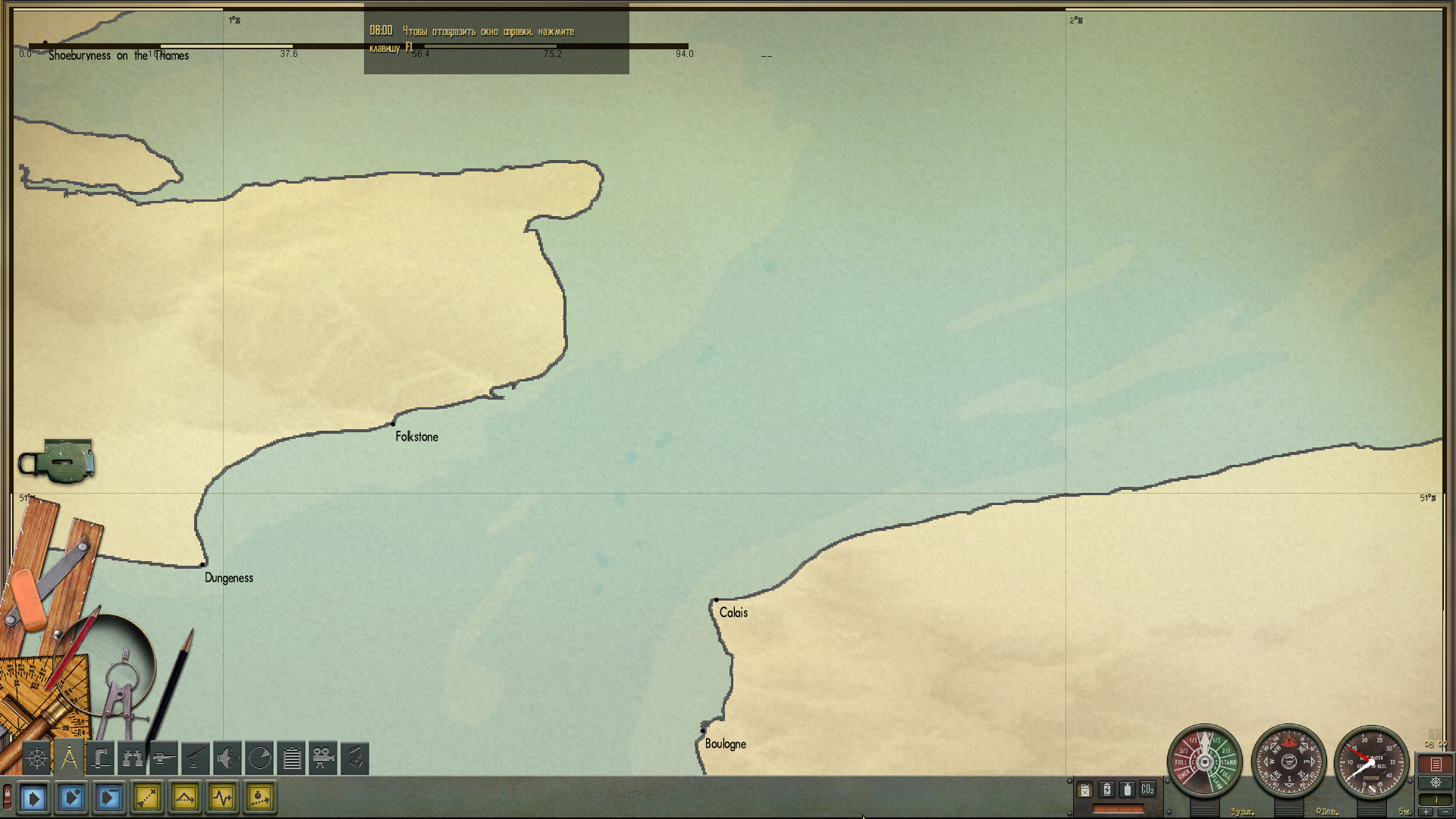Open the hydrophone sonar station
The width and height of the screenshot is (1456, 819).
[x=227, y=758]
